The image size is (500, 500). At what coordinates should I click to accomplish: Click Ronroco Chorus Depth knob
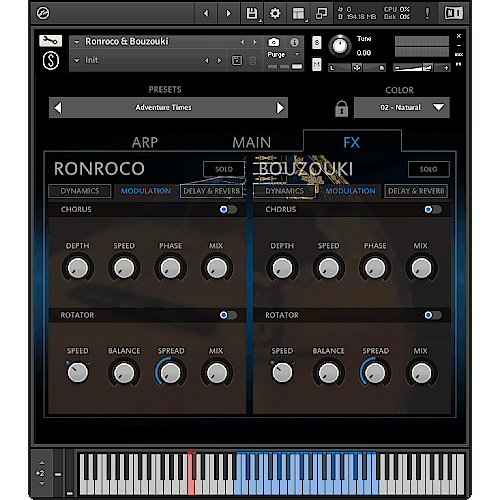[x=78, y=268]
